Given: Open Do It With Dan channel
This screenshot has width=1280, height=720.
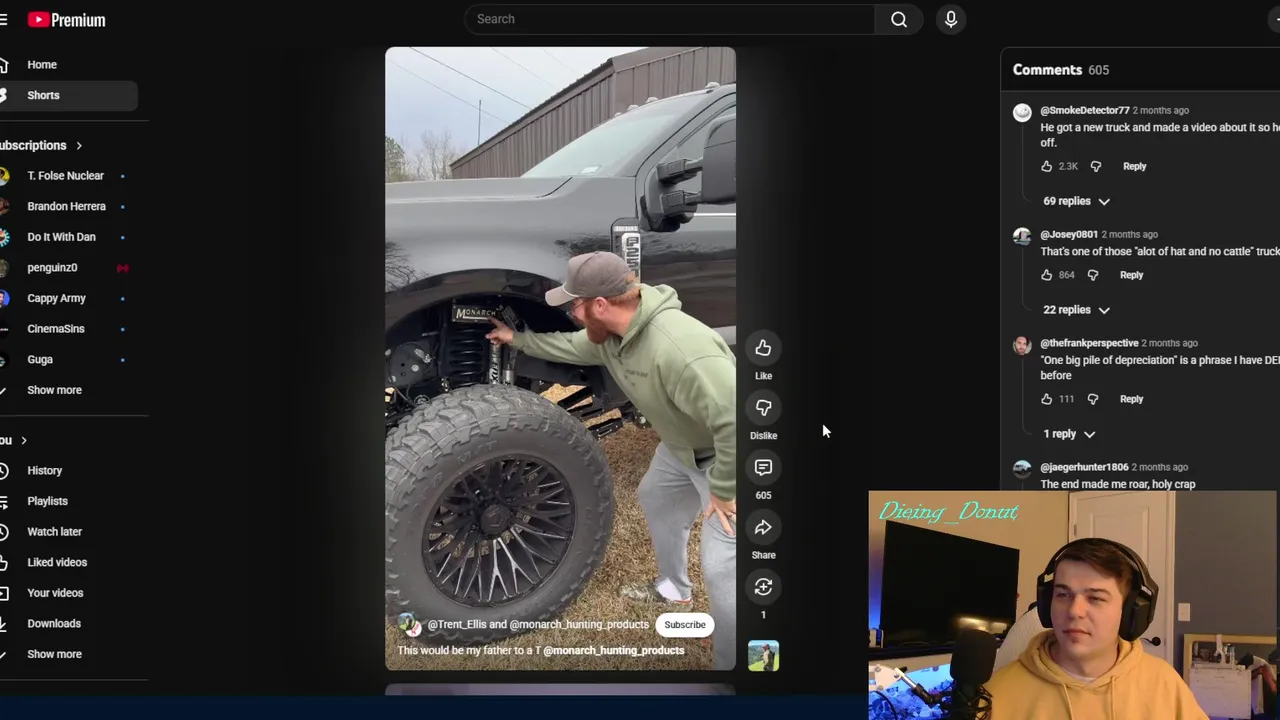Looking at the screenshot, I should [x=61, y=237].
